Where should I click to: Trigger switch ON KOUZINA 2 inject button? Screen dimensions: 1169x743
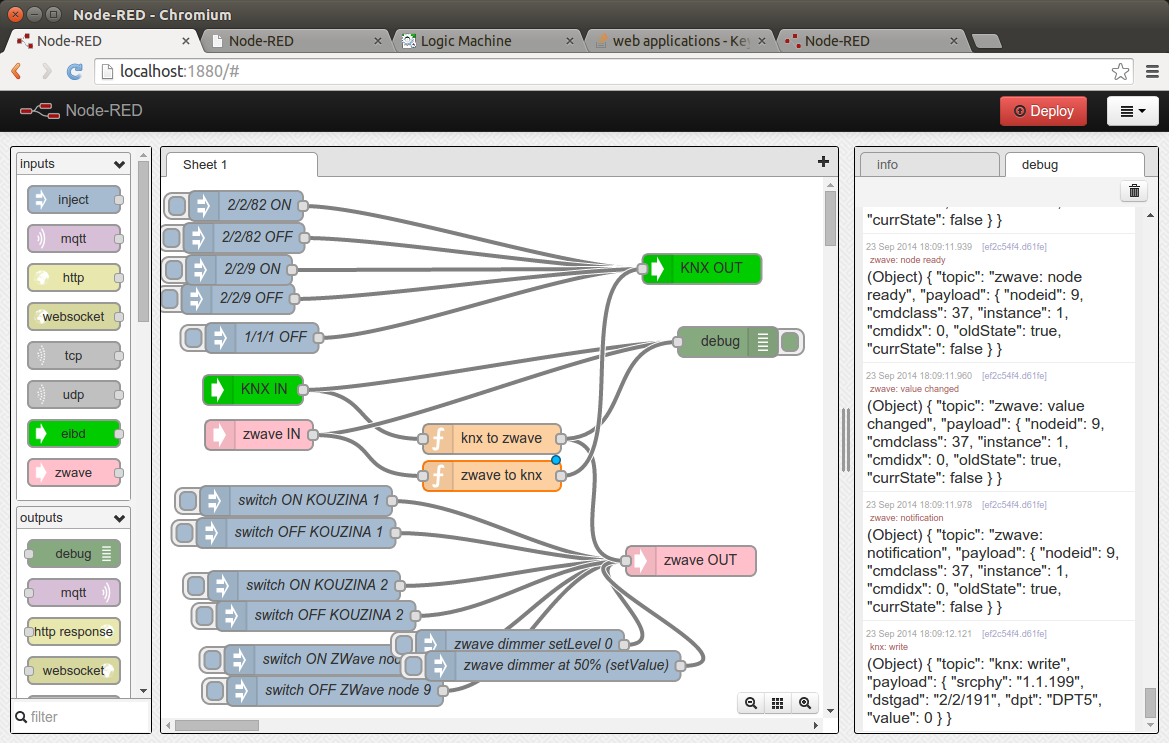[x=195, y=586]
